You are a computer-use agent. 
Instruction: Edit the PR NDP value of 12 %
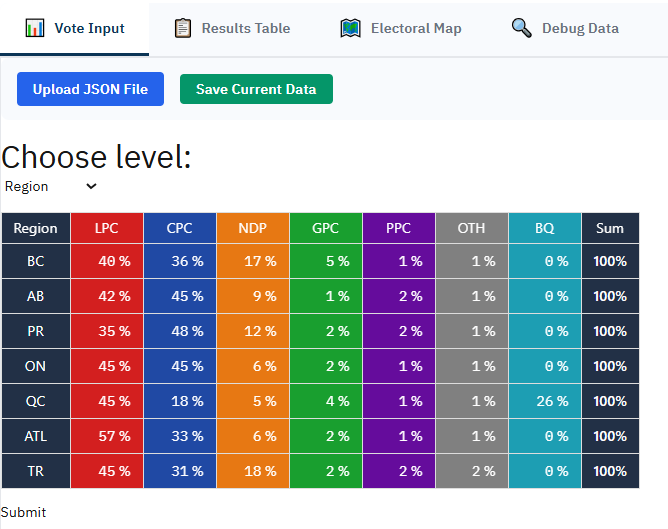point(253,331)
